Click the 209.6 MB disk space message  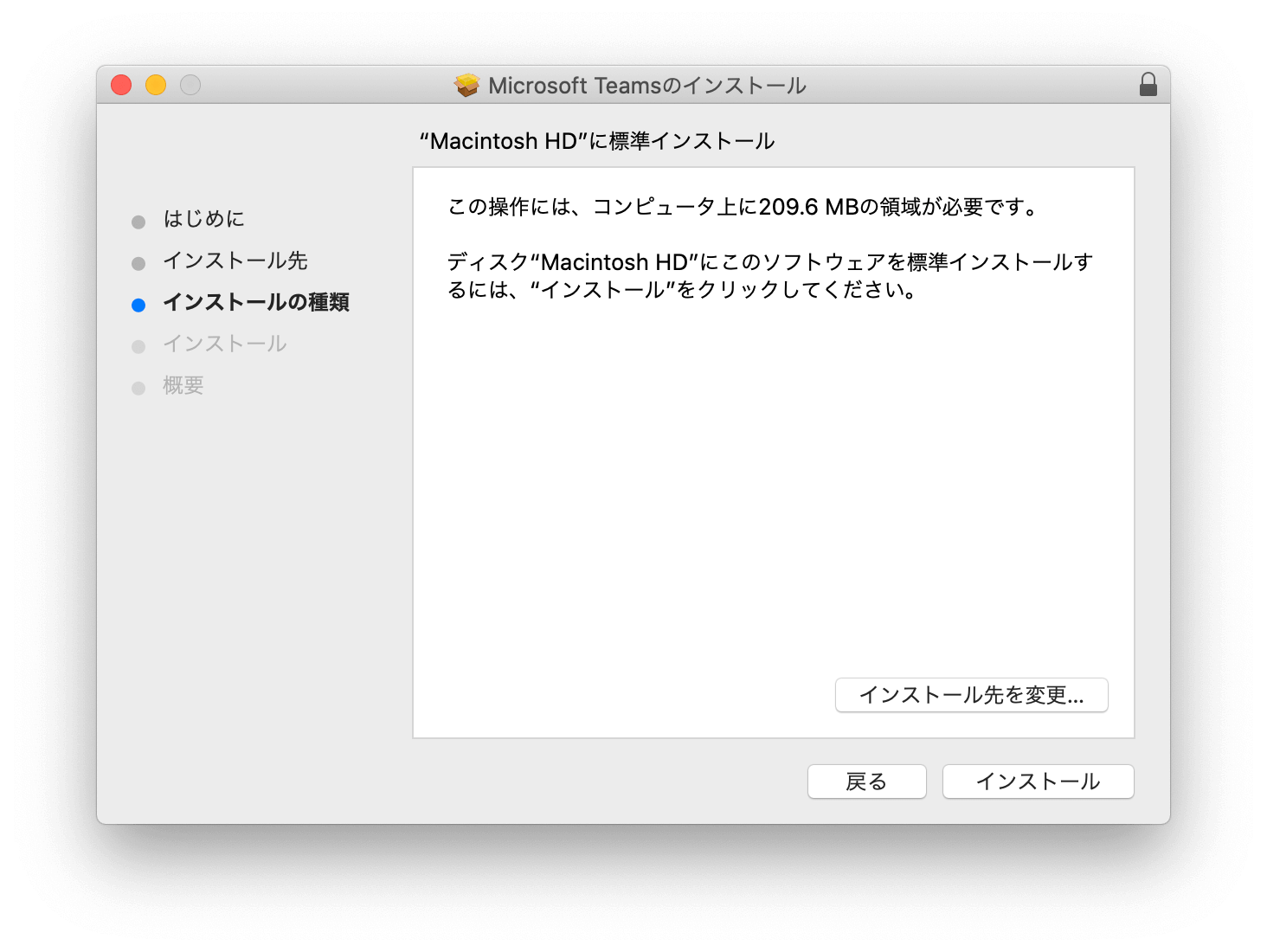click(x=743, y=207)
